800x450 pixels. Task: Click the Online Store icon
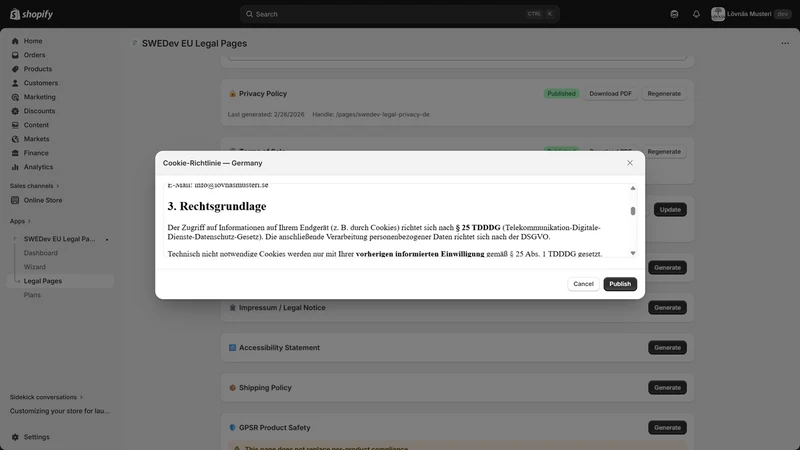coord(15,200)
